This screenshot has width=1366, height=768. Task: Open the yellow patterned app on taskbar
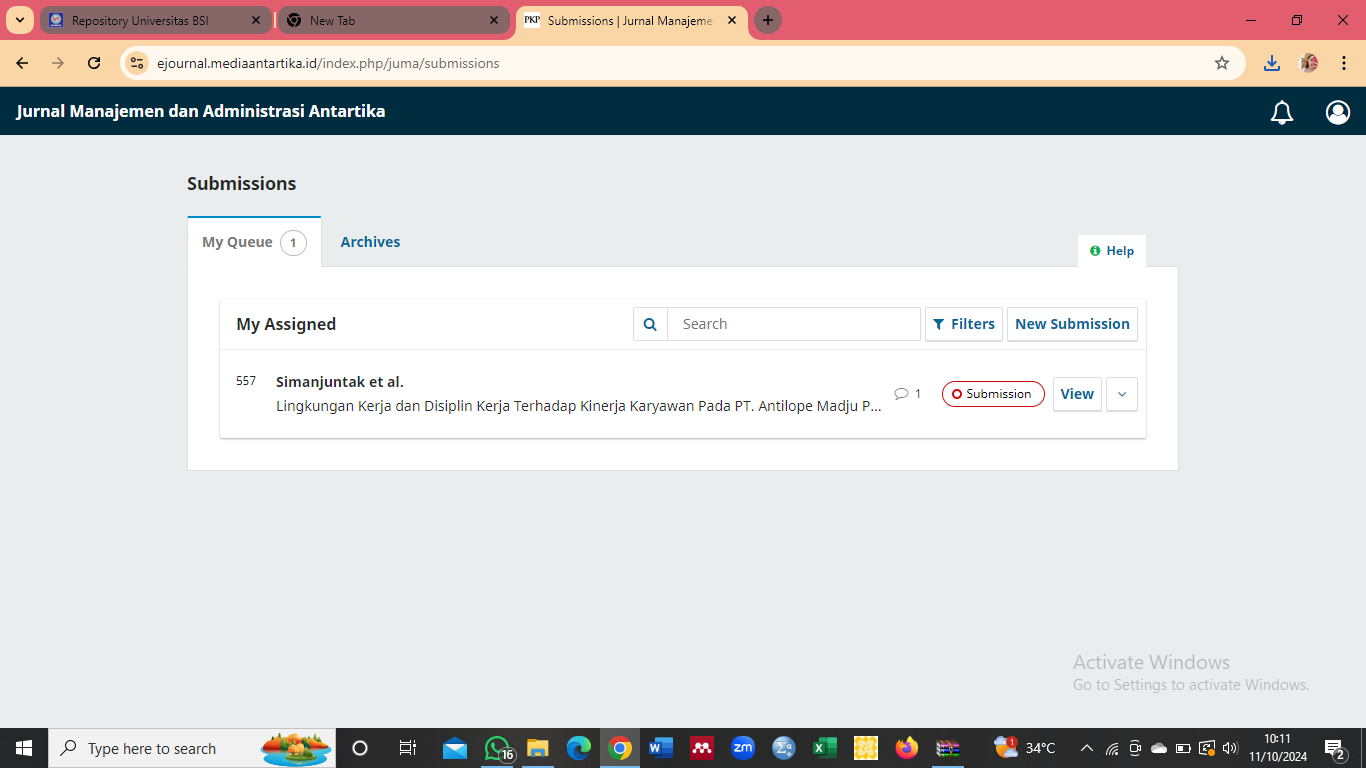point(866,748)
